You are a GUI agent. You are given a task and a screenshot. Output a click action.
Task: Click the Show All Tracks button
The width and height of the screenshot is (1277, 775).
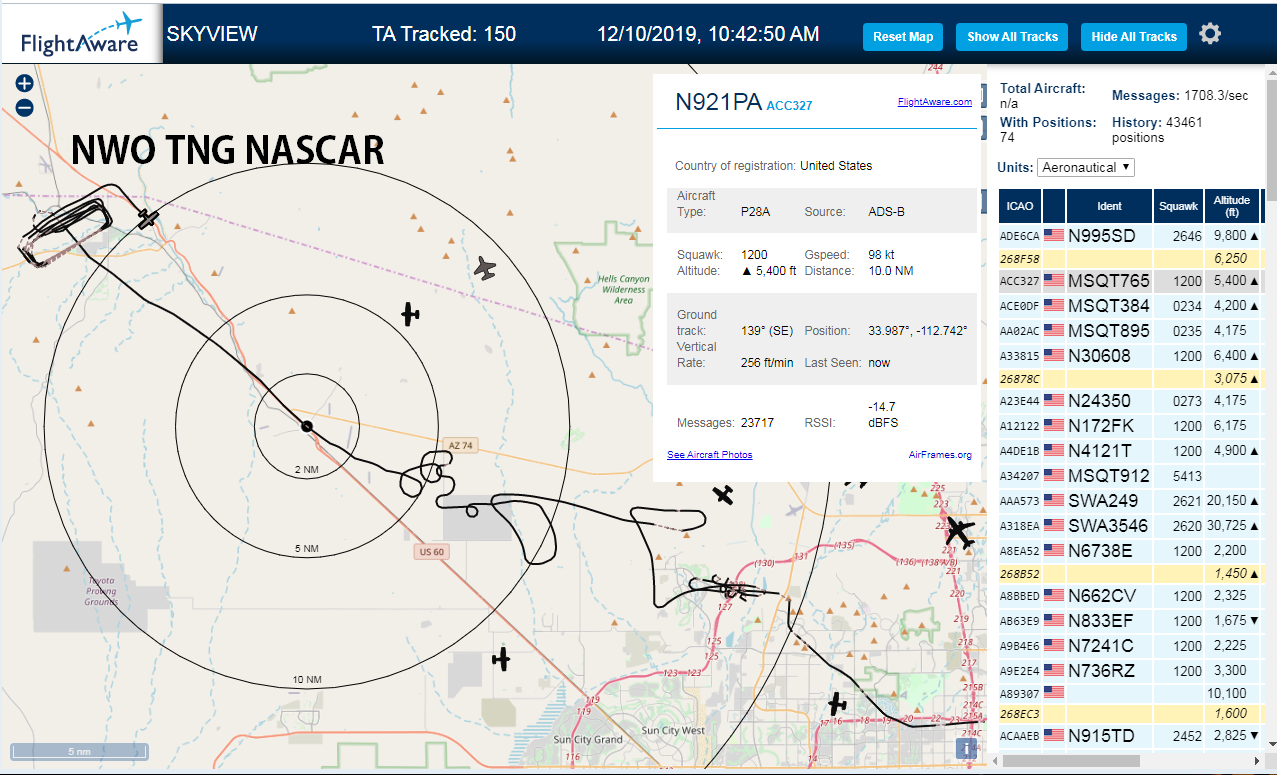point(1012,37)
